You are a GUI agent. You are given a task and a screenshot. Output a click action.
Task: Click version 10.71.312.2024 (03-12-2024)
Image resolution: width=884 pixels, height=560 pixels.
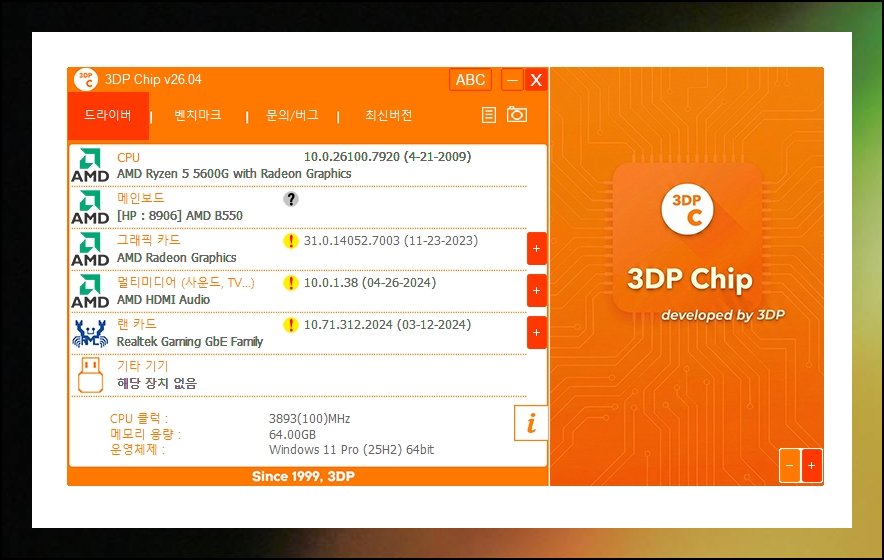coord(387,325)
